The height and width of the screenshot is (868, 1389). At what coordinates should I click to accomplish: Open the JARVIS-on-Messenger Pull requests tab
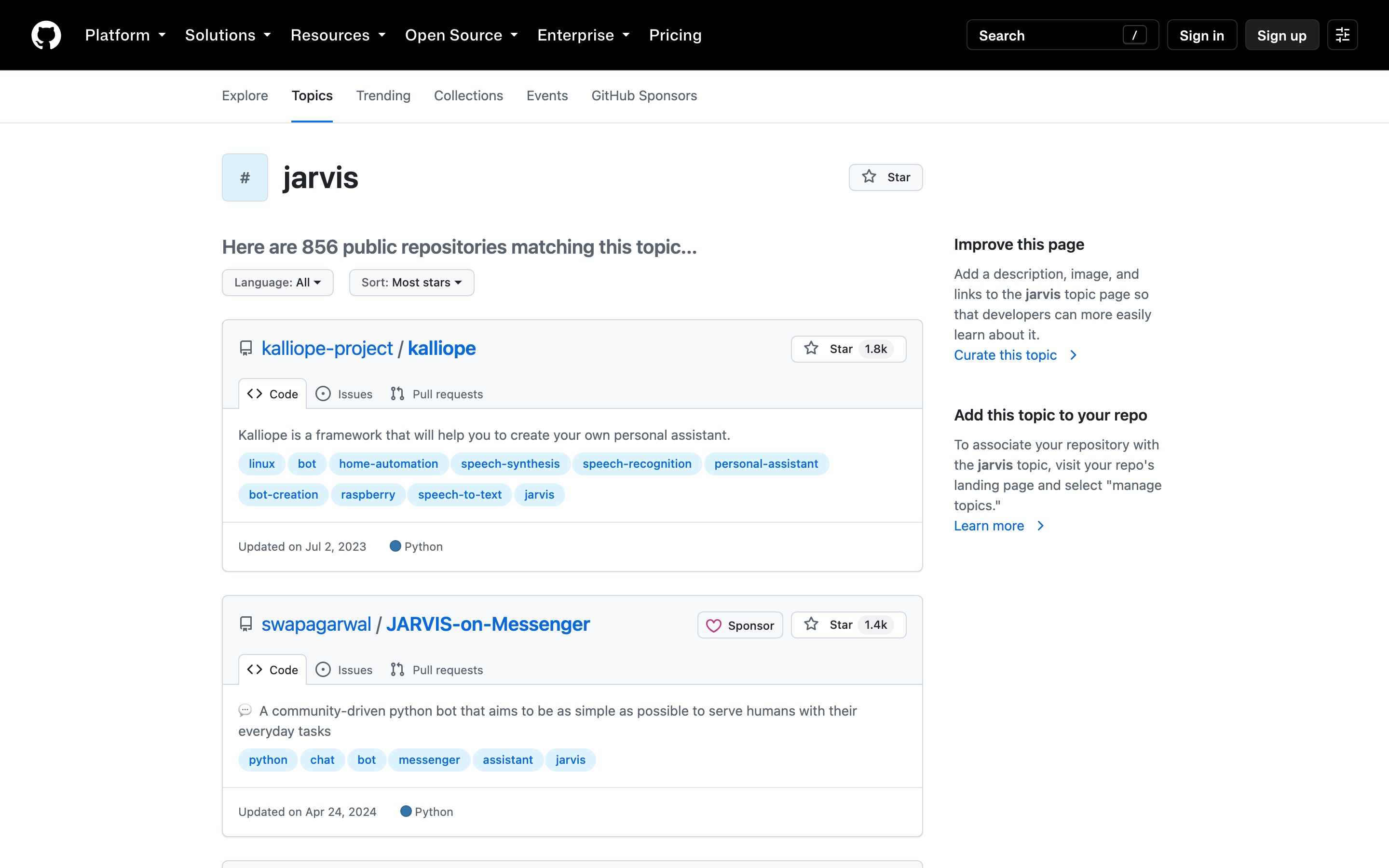(x=437, y=669)
